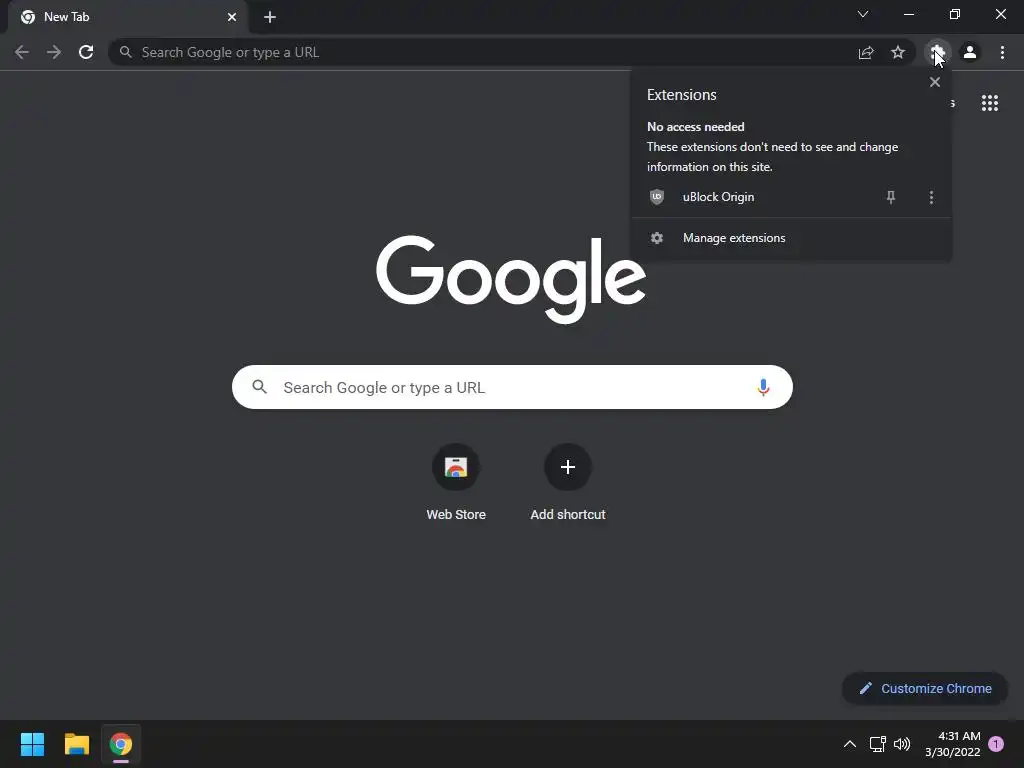Open the notification badge in taskbar
Viewport: 1024px width, 768px height.
[996, 744]
